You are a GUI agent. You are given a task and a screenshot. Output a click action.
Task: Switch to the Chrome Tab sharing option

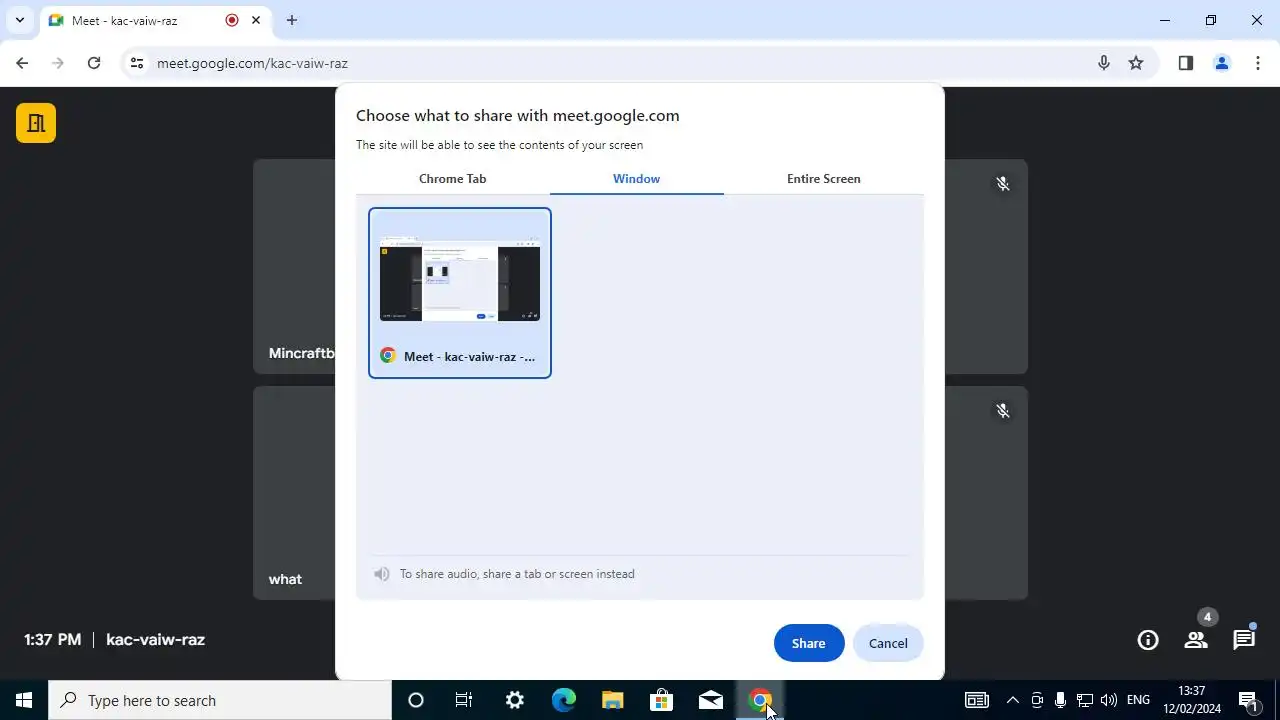(x=452, y=179)
